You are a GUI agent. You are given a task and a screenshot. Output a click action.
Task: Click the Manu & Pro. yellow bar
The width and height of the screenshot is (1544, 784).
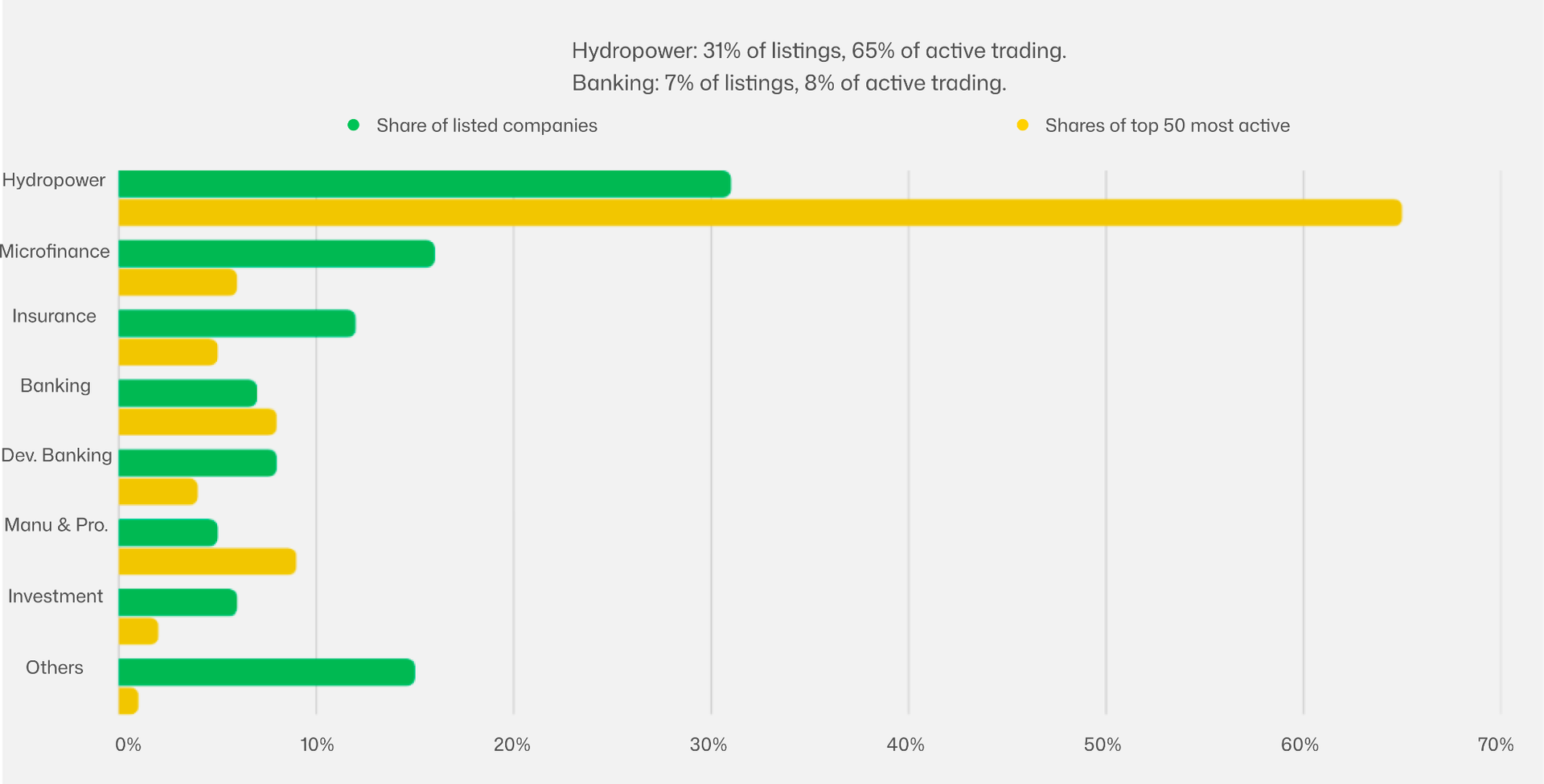click(x=207, y=561)
